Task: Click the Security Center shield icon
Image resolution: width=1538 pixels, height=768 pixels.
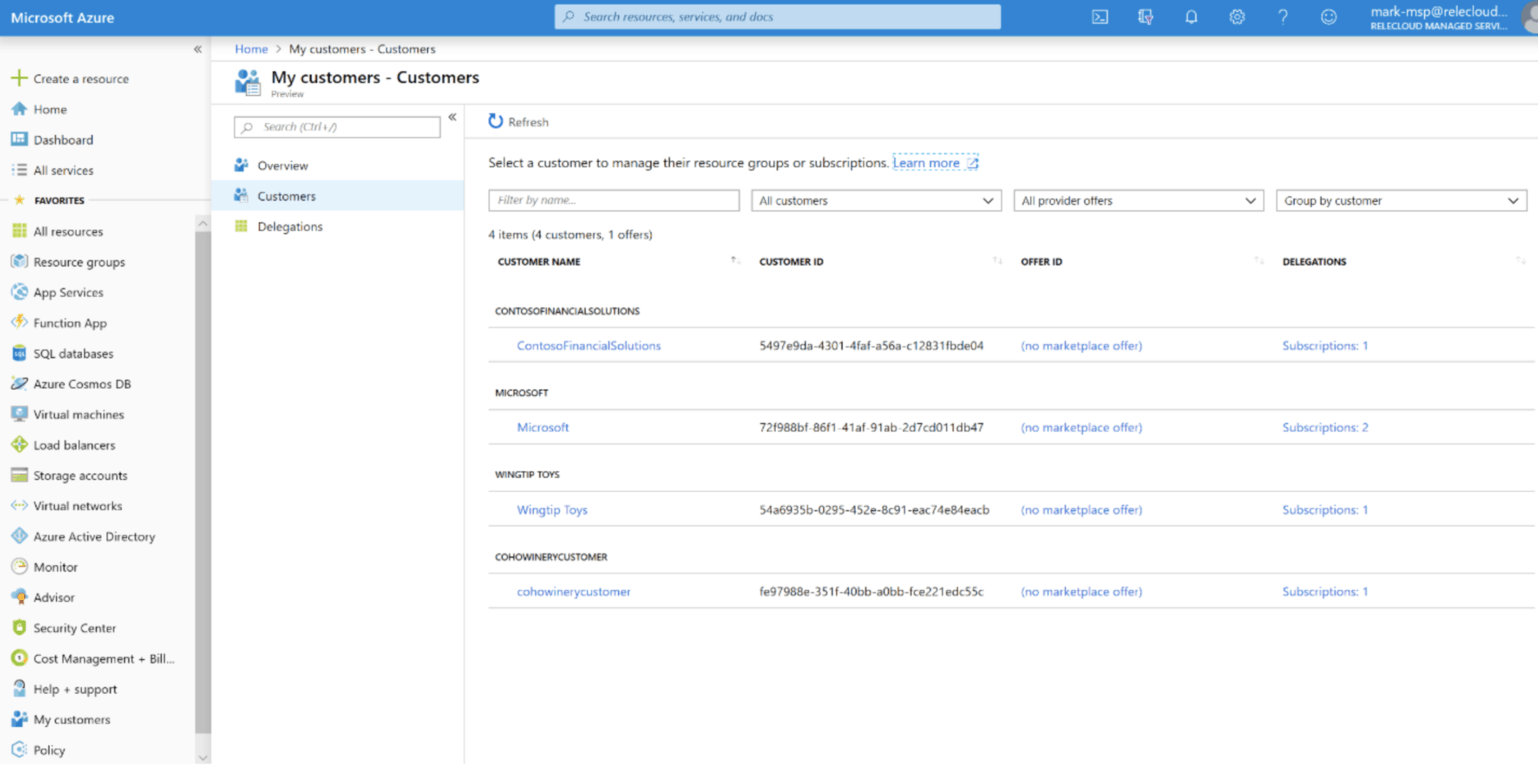Action: click(19, 628)
